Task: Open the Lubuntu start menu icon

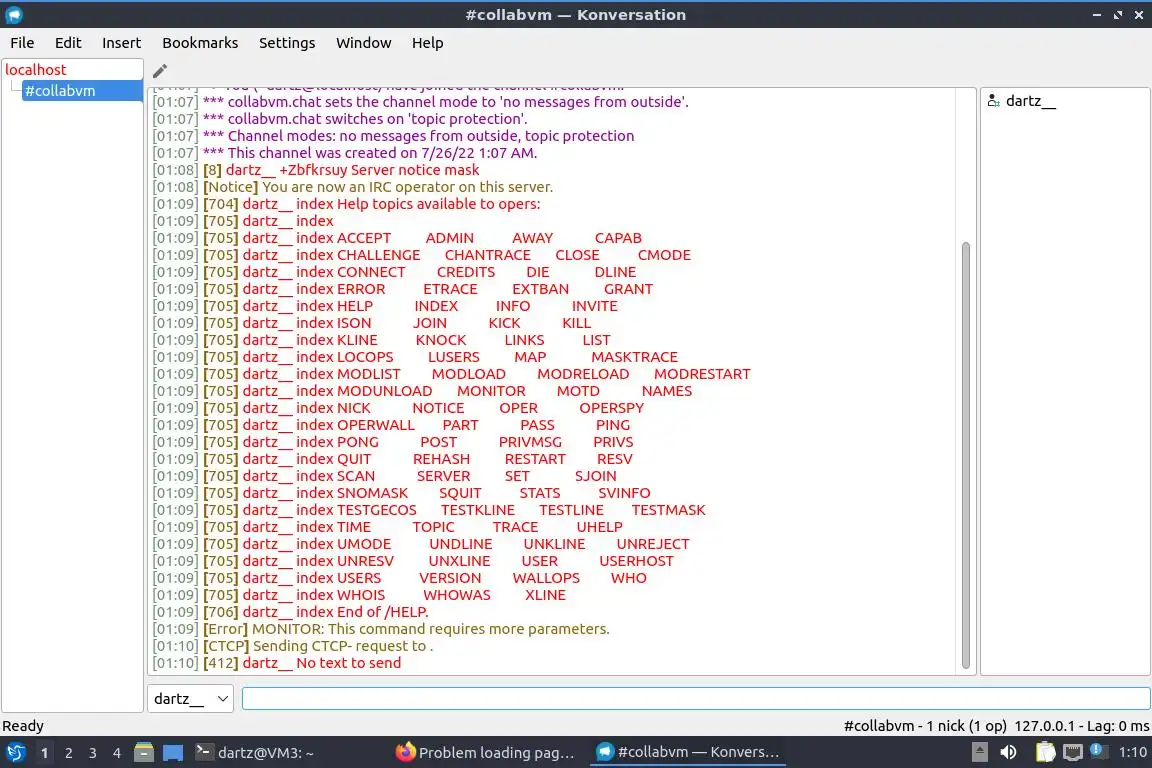Action: 15,753
